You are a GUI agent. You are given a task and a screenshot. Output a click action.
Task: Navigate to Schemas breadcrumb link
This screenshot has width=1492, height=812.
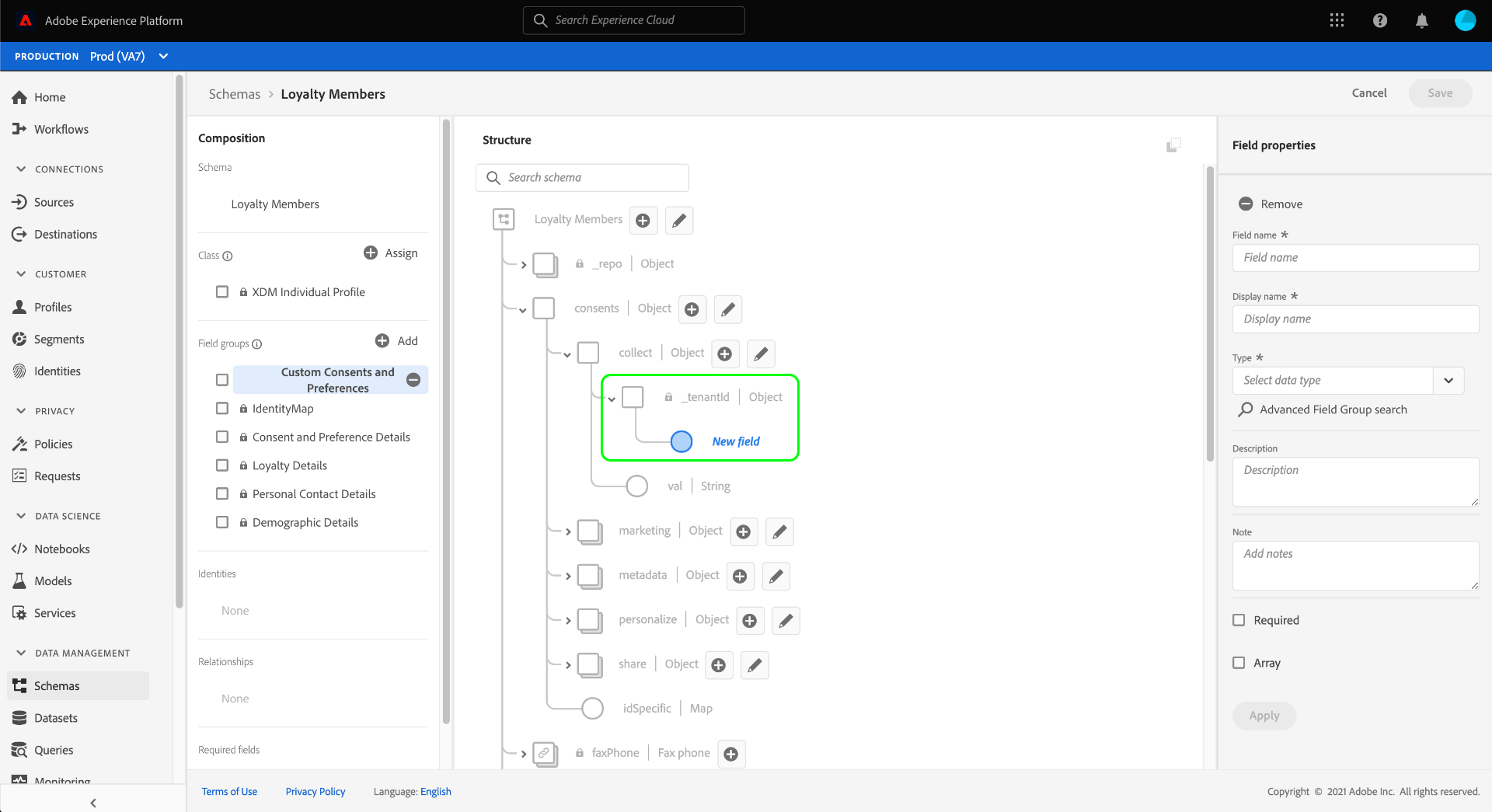235,94
